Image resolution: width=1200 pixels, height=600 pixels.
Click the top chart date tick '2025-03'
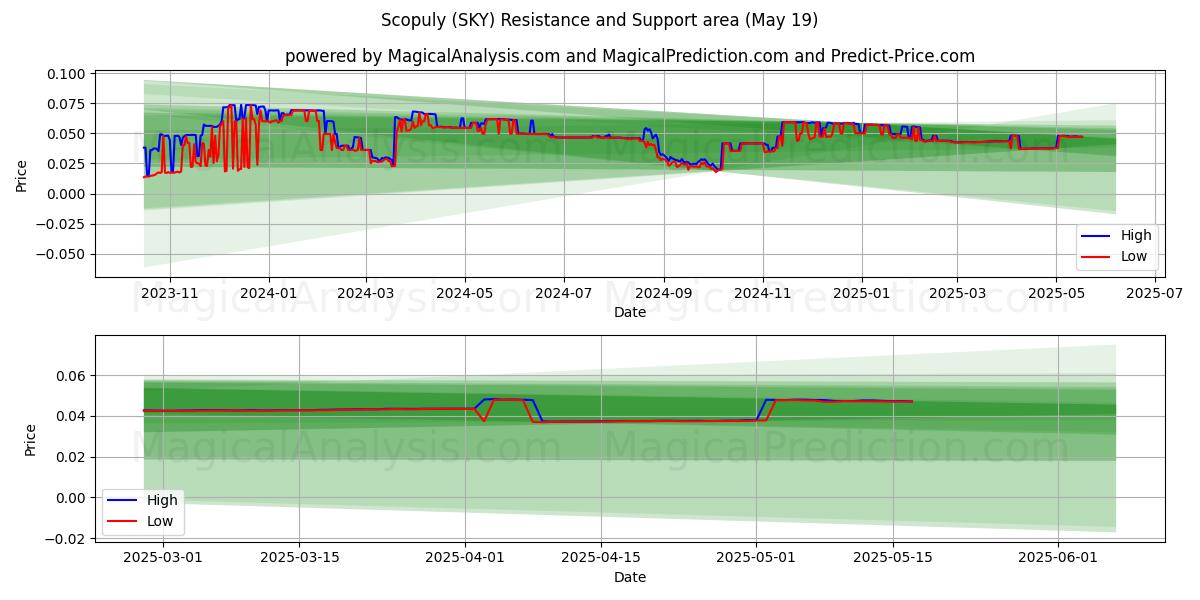click(x=957, y=293)
